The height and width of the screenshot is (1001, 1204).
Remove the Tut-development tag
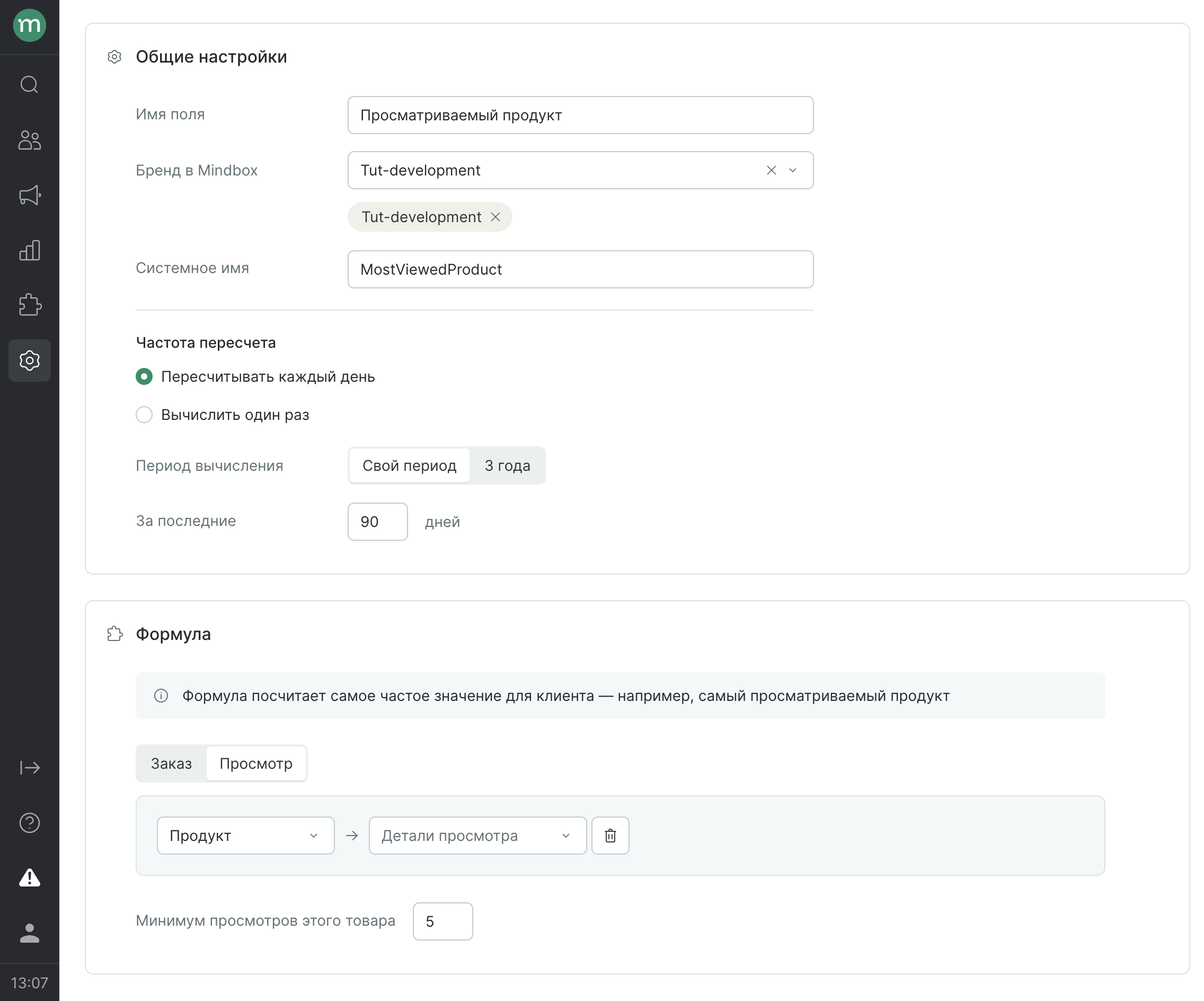click(x=495, y=217)
